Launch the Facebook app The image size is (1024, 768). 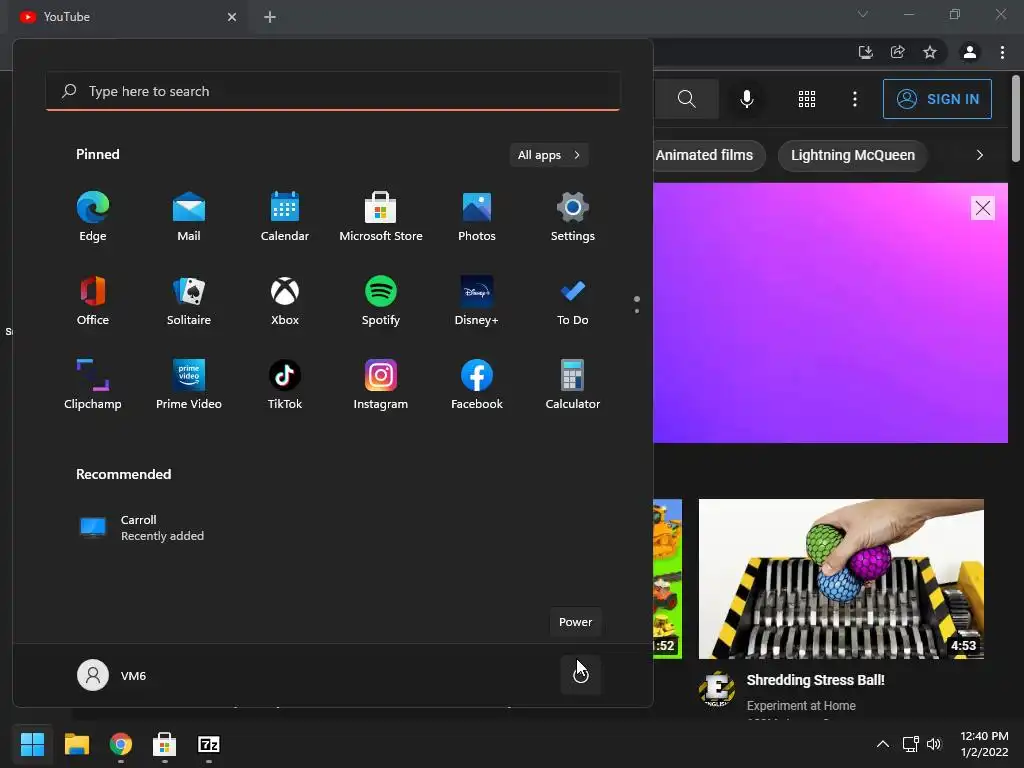[x=477, y=385]
